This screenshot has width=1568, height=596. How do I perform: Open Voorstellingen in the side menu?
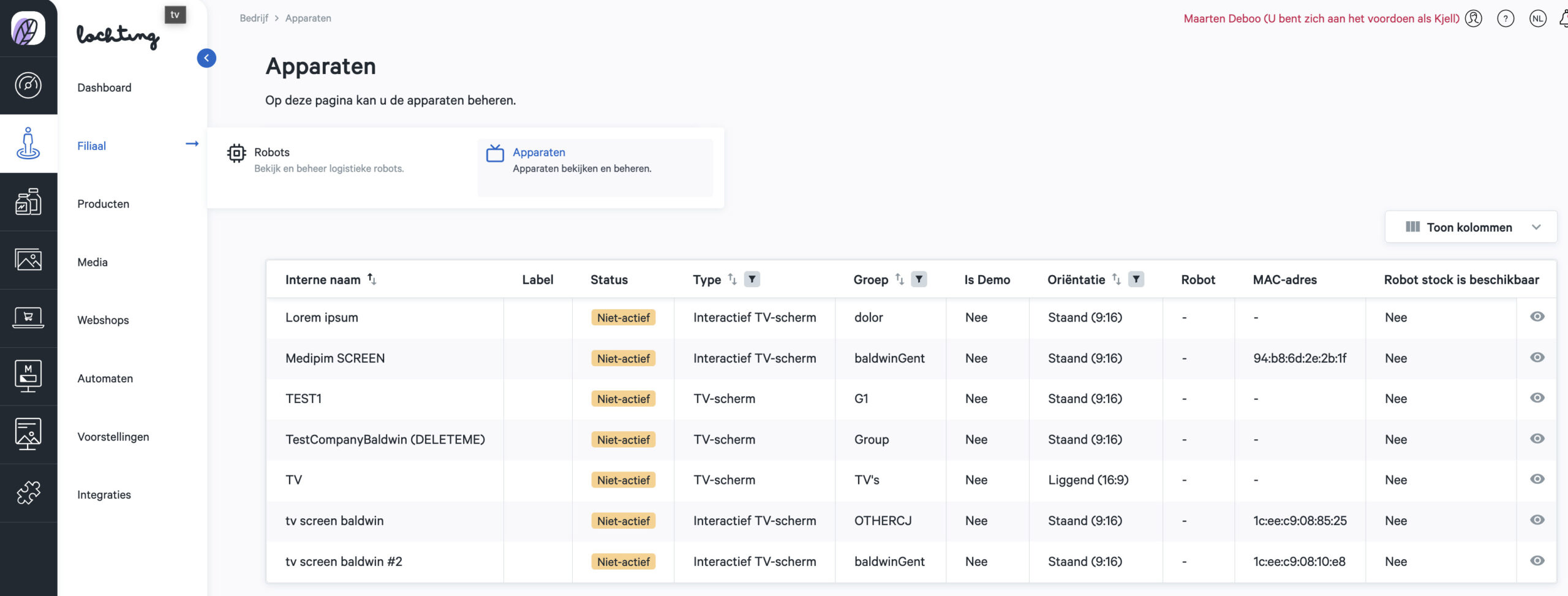point(113,437)
